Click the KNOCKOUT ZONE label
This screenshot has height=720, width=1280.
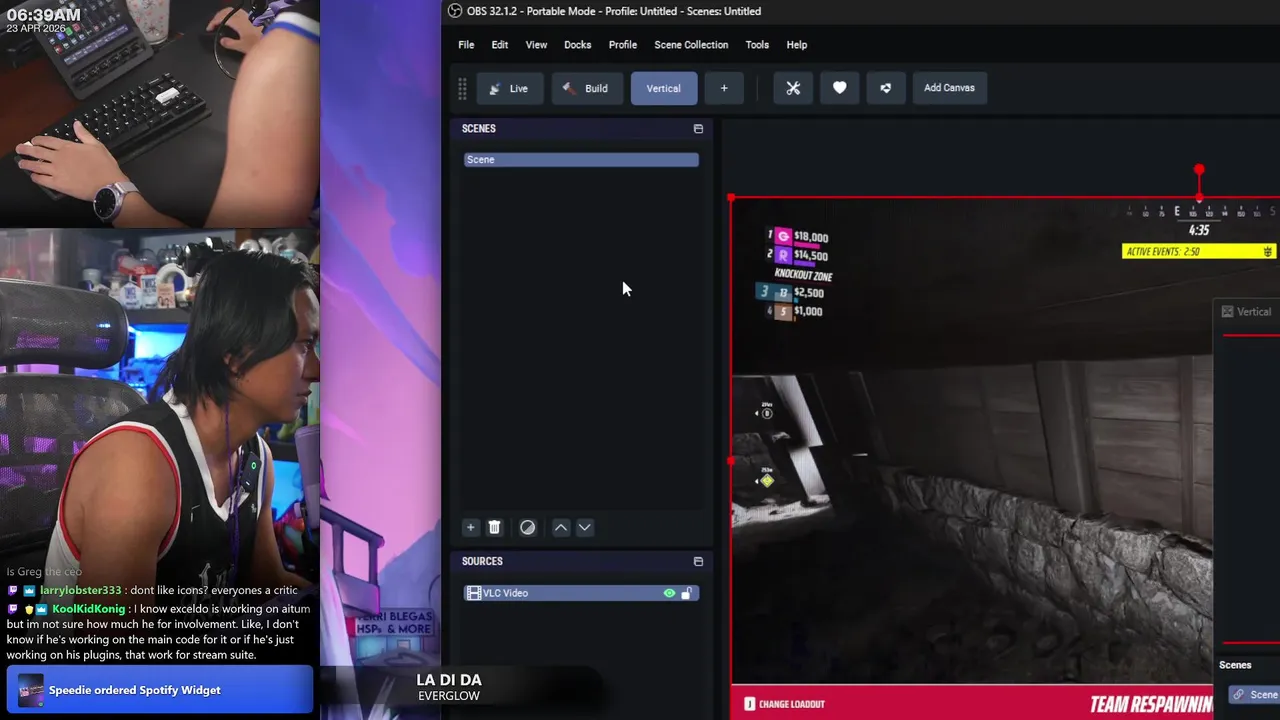pyautogui.click(x=803, y=275)
